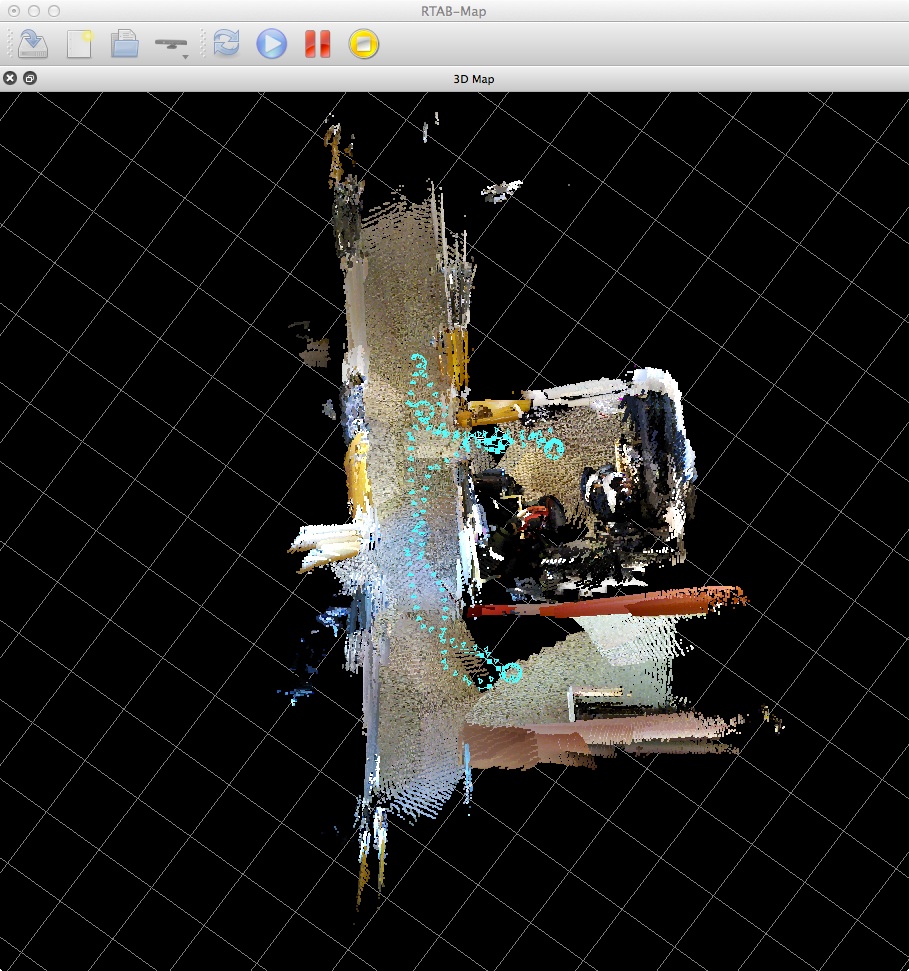
Task: Click the red-orange beam in the point cloud
Action: click(610, 603)
